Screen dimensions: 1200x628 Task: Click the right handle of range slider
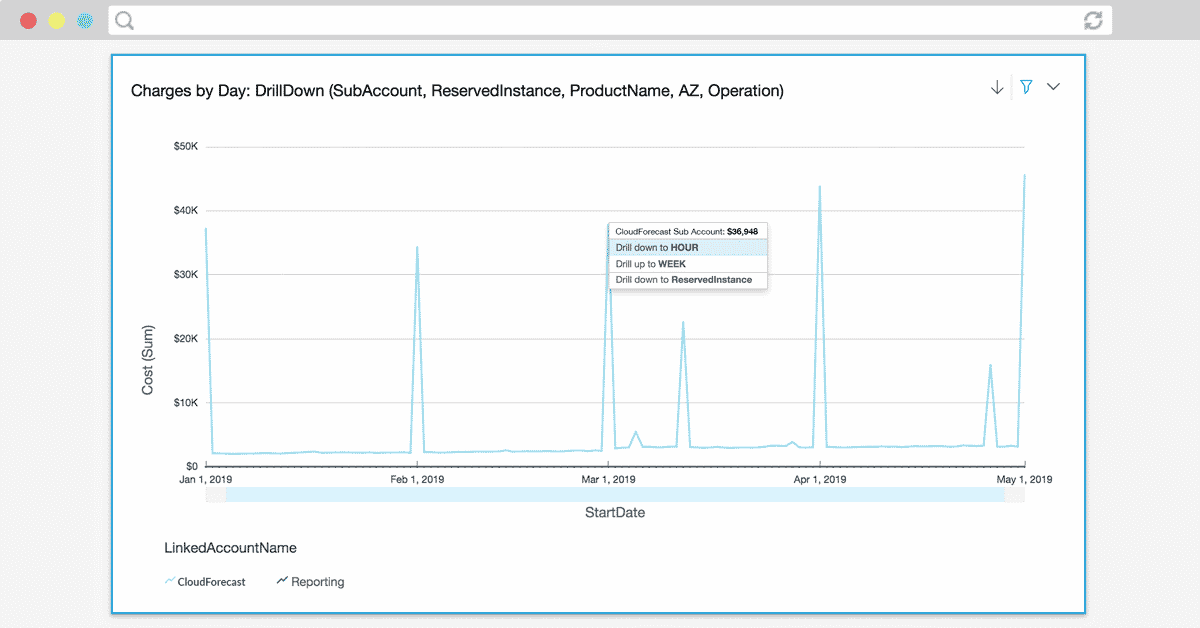(1015, 494)
